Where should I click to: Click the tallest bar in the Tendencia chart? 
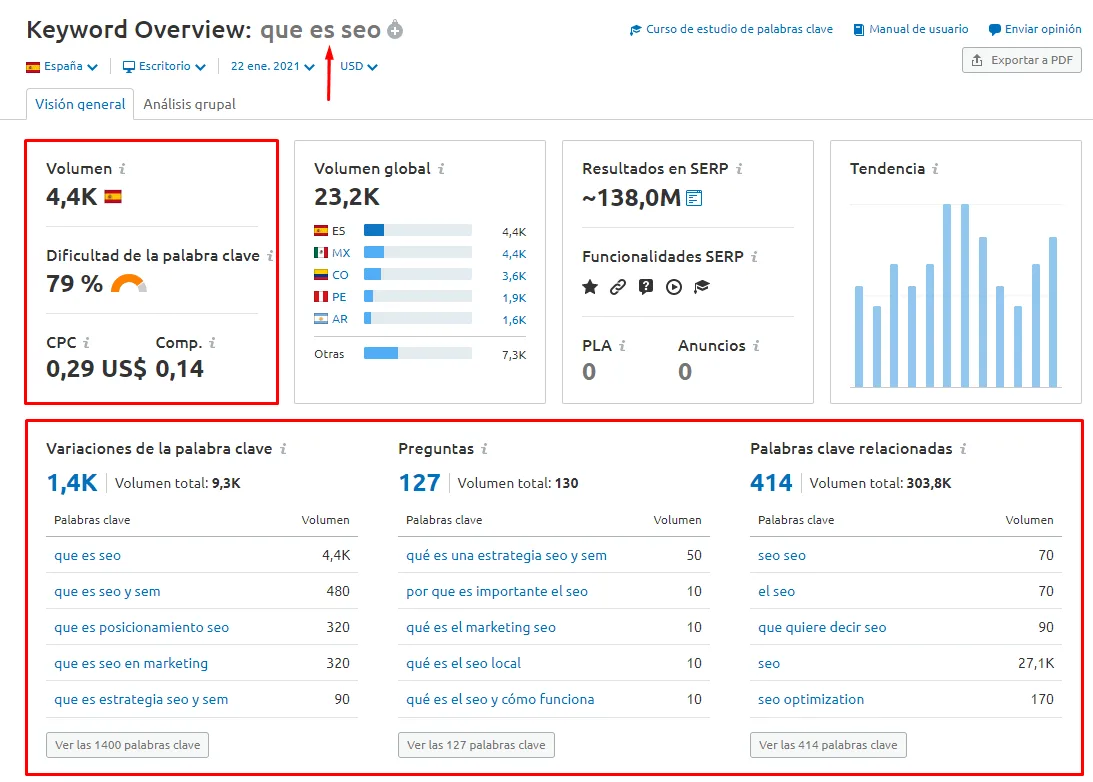pyautogui.click(x=948, y=295)
